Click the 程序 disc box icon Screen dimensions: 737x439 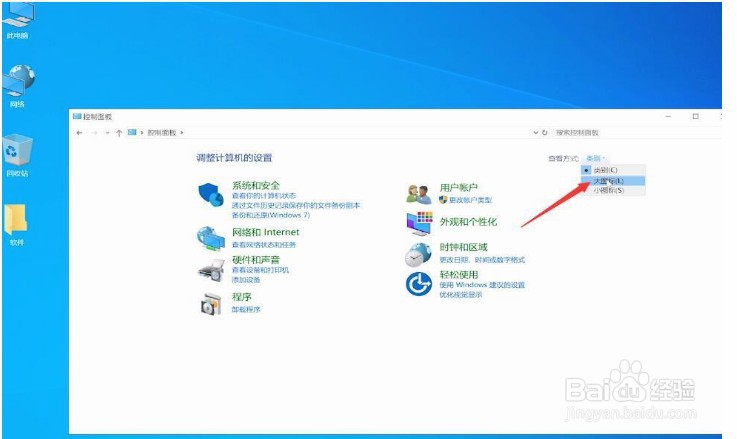pos(211,304)
